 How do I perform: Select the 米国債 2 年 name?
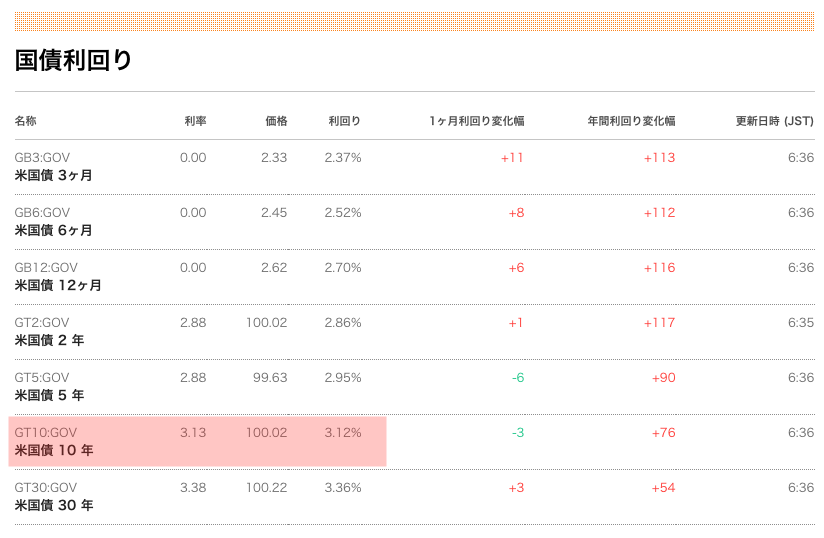click(x=49, y=340)
